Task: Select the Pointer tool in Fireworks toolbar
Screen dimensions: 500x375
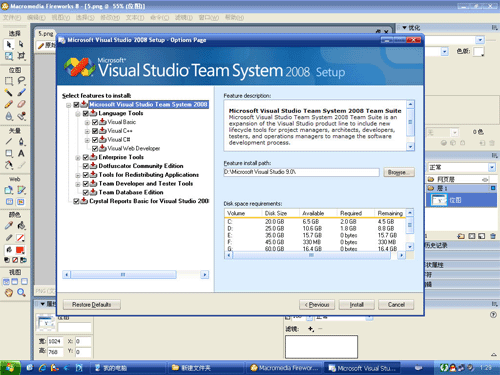Action: point(9,44)
